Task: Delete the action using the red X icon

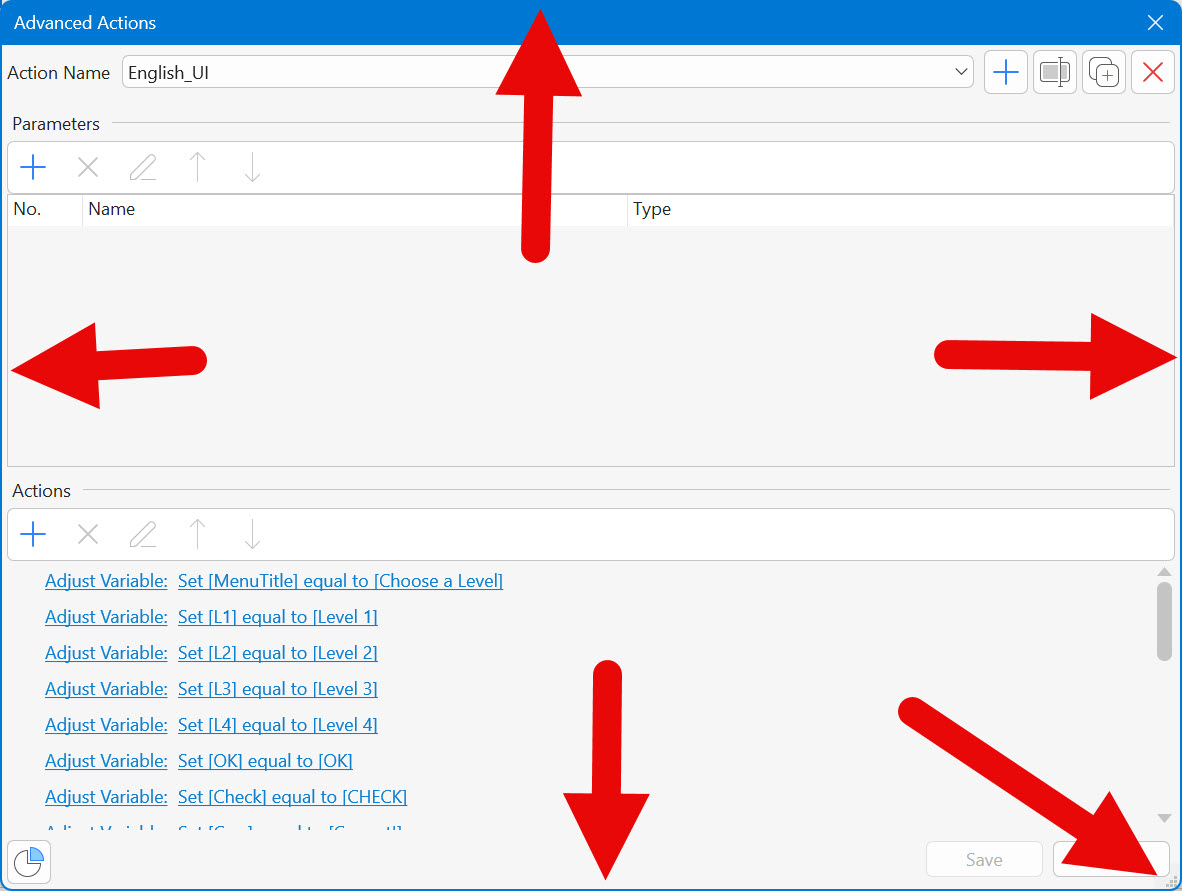Action: click(x=1153, y=73)
